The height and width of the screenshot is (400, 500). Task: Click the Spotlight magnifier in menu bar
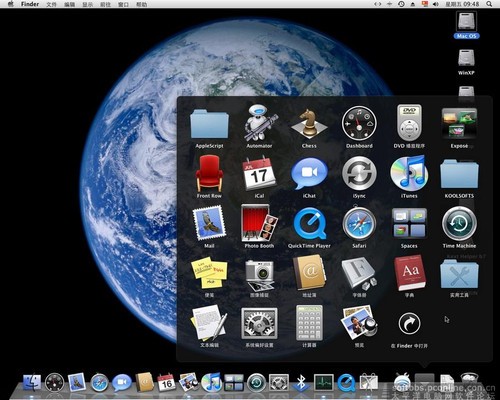click(489, 4)
